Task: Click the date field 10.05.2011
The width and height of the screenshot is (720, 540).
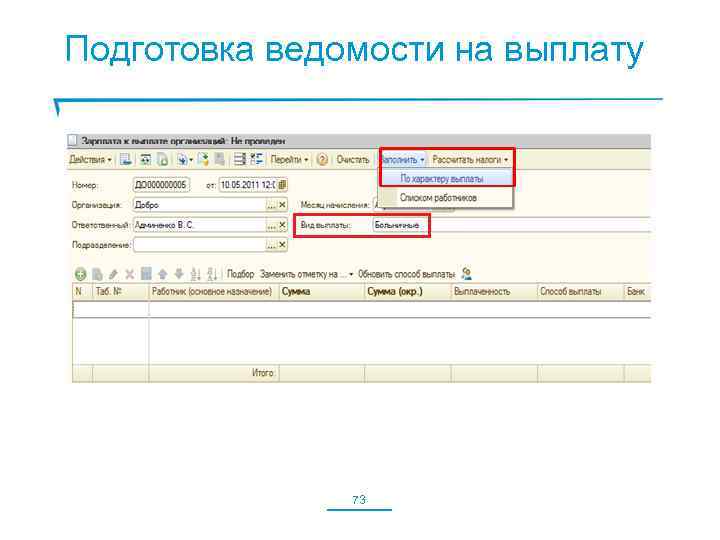Action: 247,185
